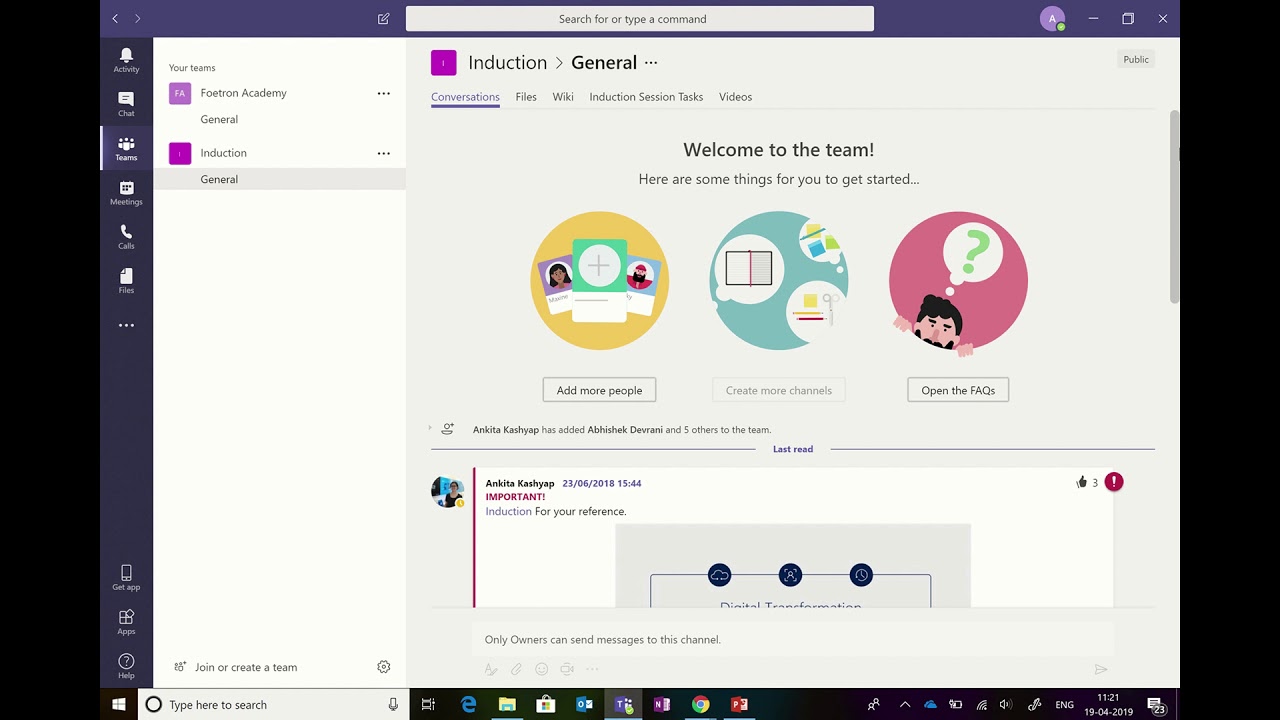Click the search or command box
The image size is (1280, 720).
click(x=640, y=18)
